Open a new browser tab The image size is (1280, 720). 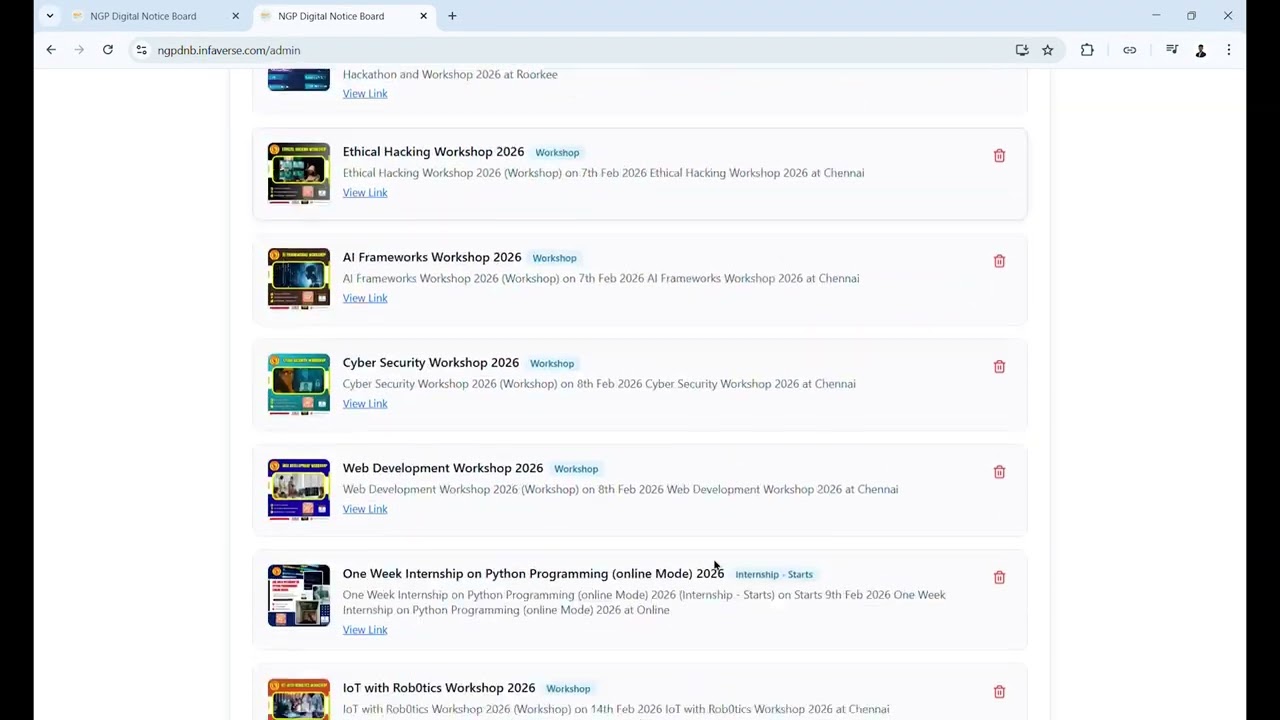pyautogui.click(x=452, y=16)
